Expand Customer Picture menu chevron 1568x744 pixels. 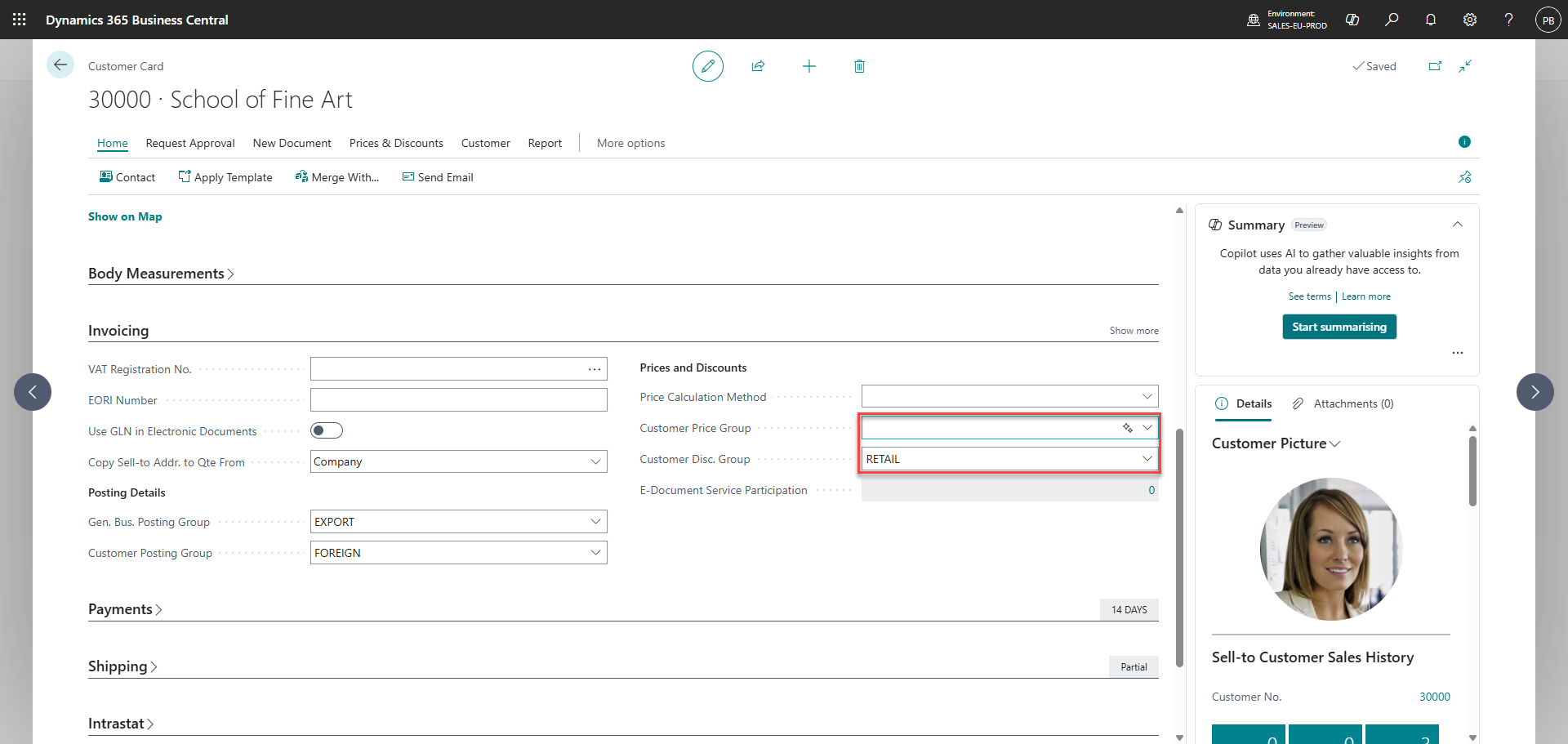[x=1335, y=444]
